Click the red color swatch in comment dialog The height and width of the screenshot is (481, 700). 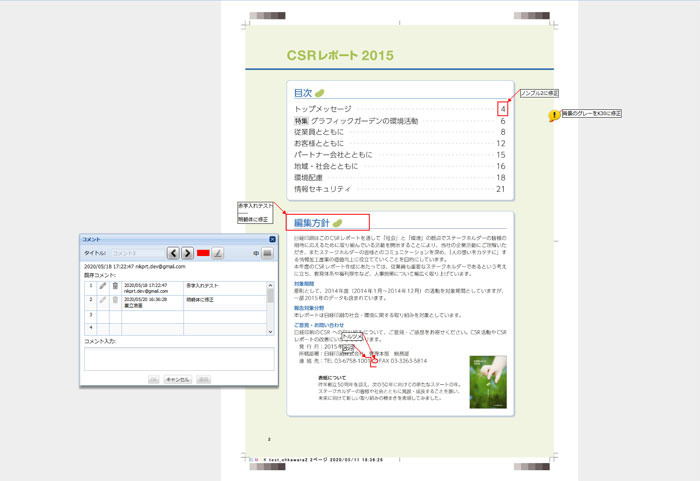click(203, 253)
